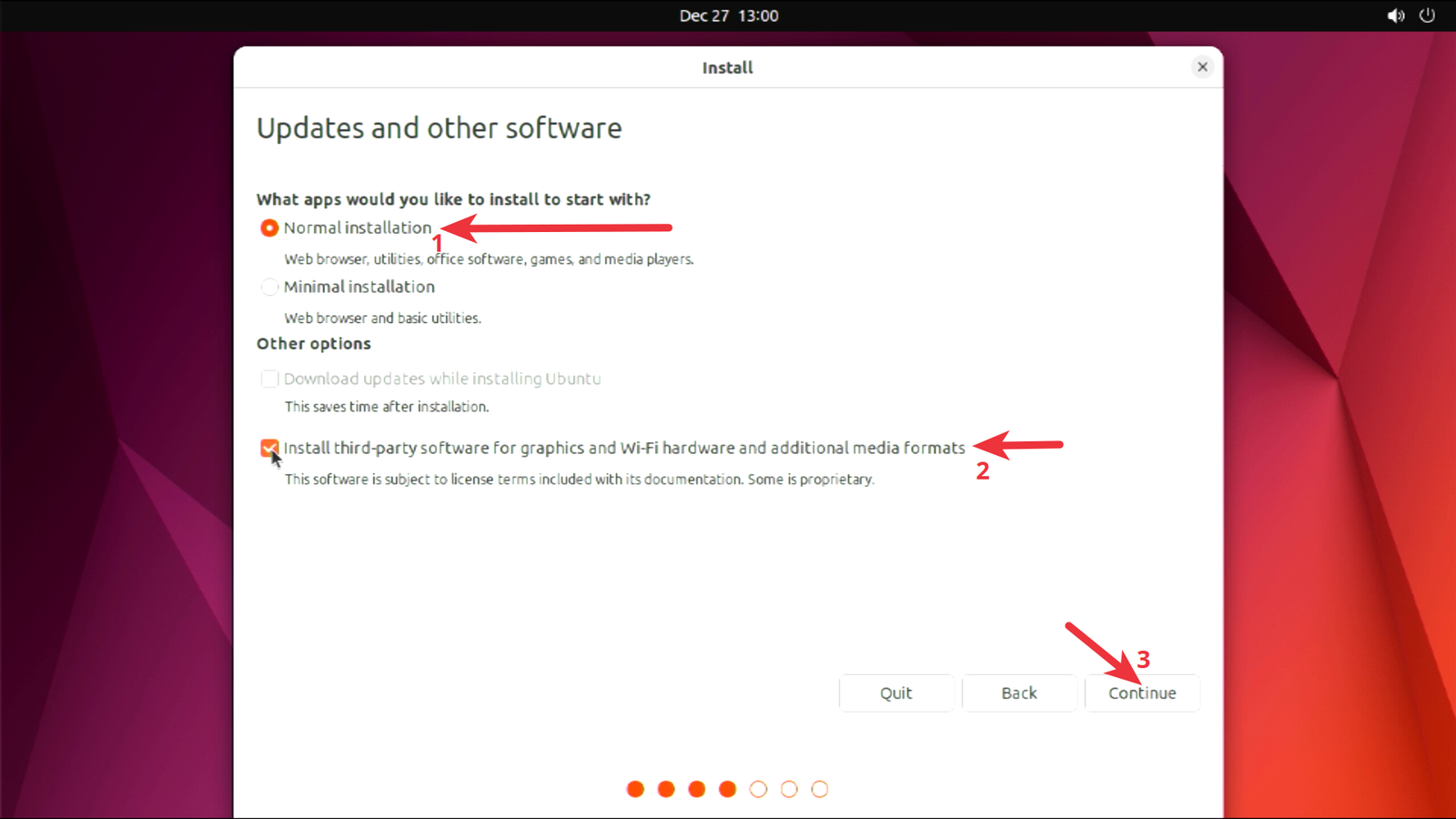The image size is (1456, 819).
Task: Click the first empty progress dot
Action: pos(758,789)
